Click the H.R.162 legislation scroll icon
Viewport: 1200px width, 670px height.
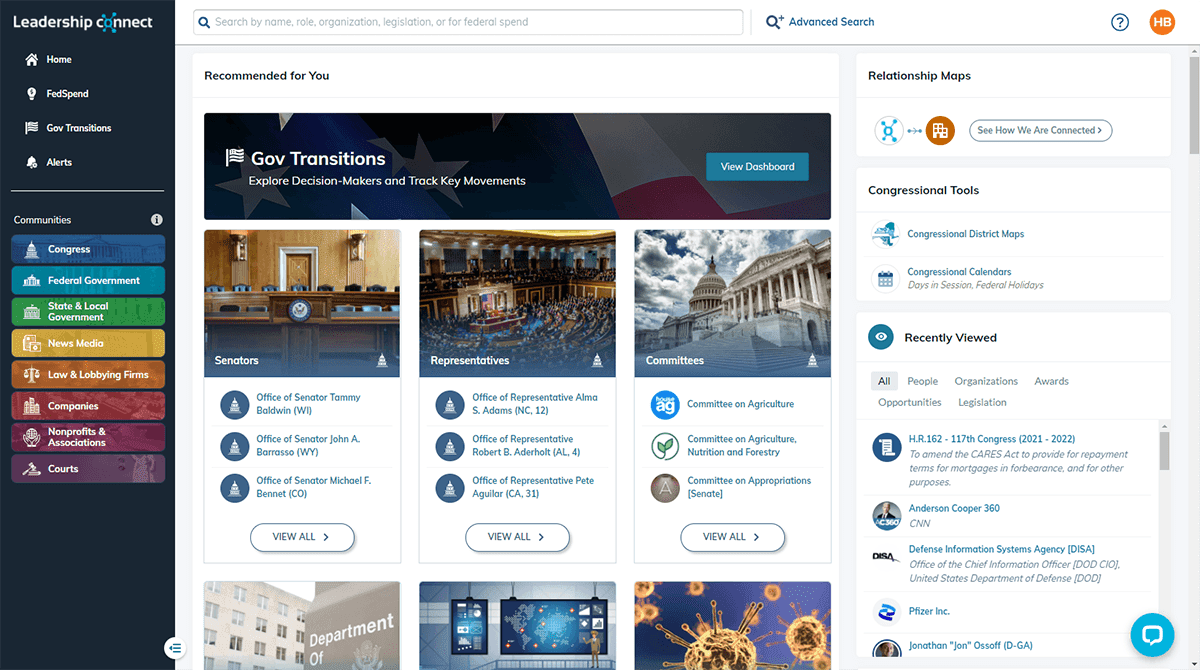tap(886, 446)
